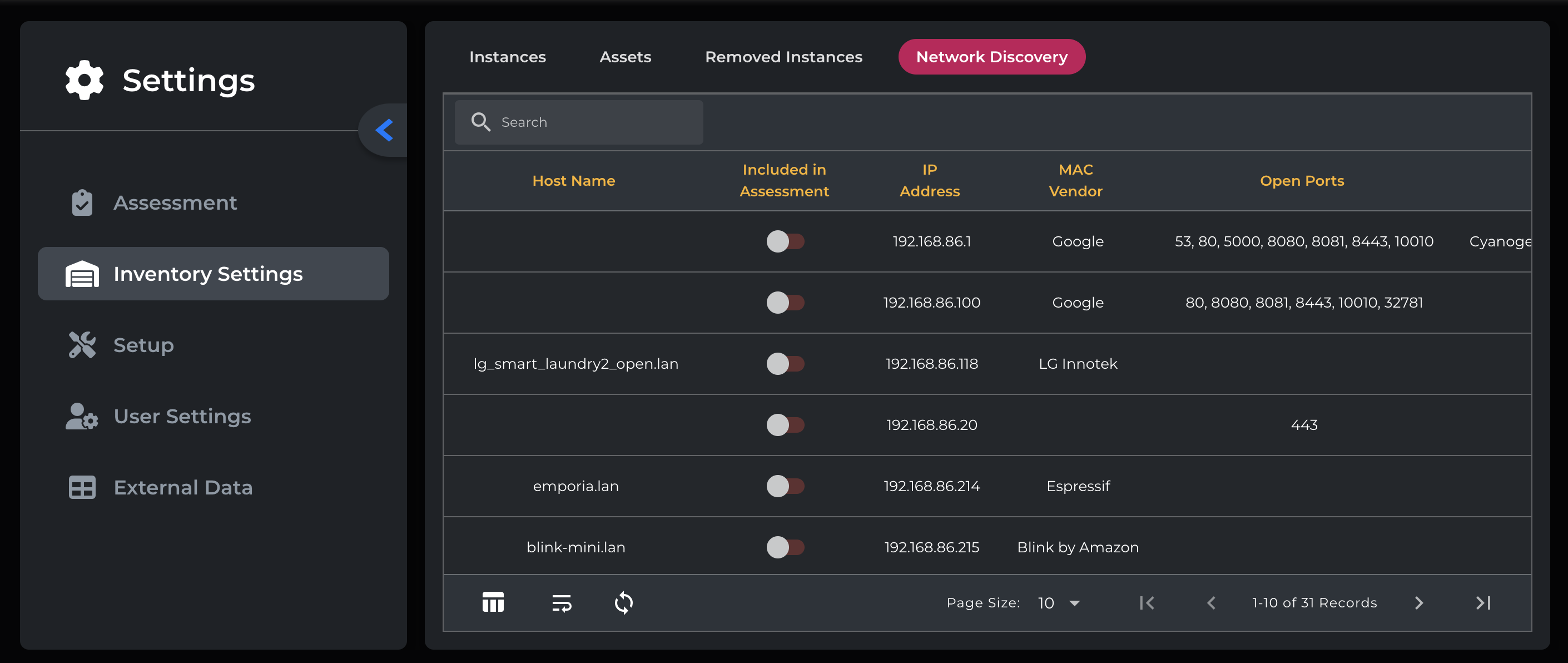Screen dimensions: 1568x663
Task: Open External Data section
Action: coord(182,488)
